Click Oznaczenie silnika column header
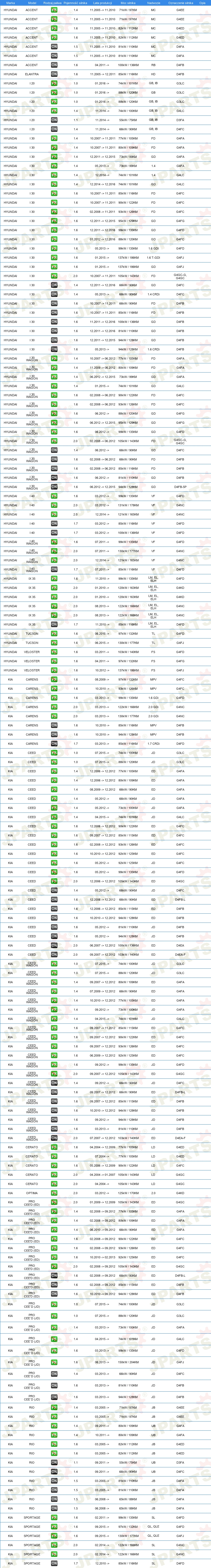 (x=180, y=3)
